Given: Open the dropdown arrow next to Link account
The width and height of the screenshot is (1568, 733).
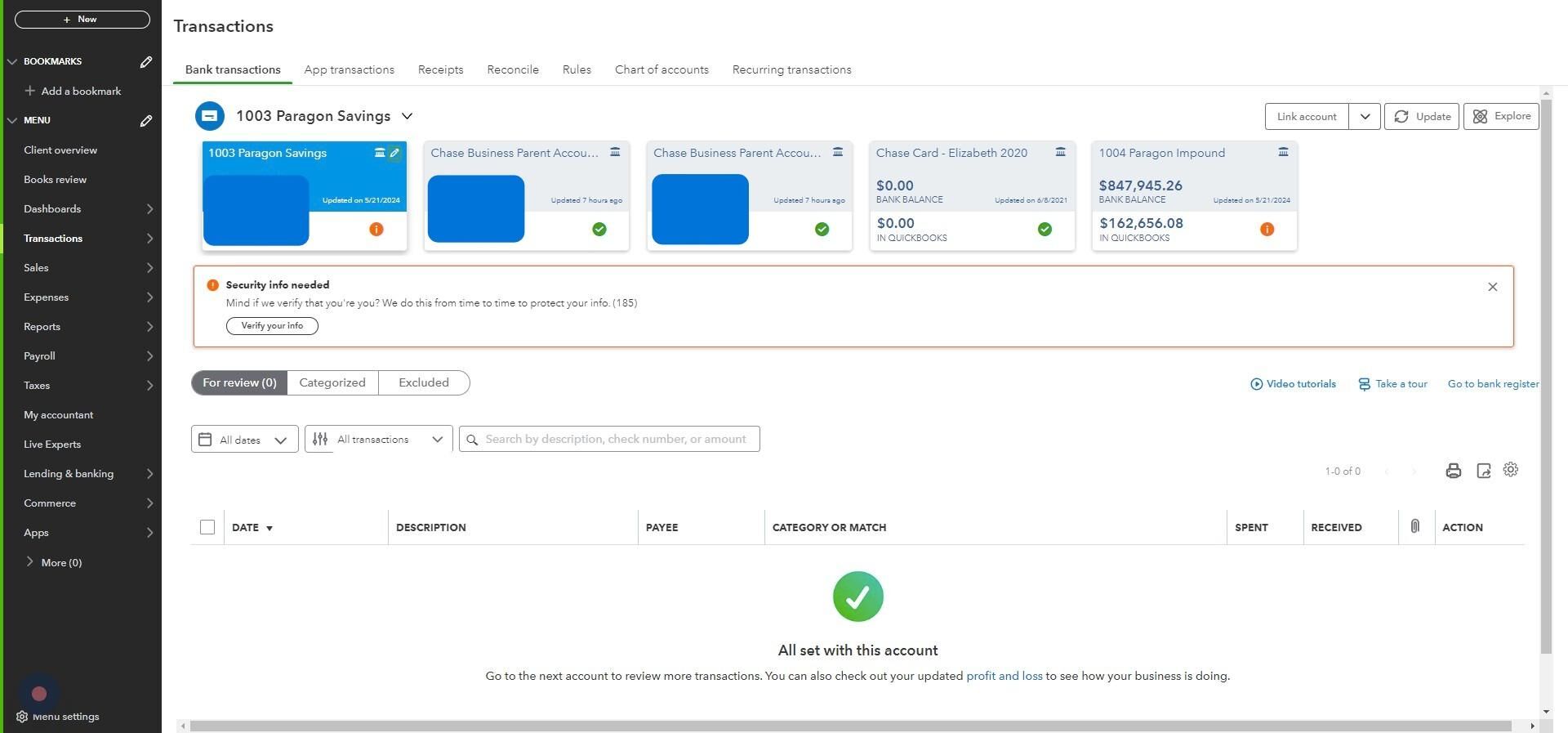Looking at the screenshot, I should click(x=1365, y=117).
